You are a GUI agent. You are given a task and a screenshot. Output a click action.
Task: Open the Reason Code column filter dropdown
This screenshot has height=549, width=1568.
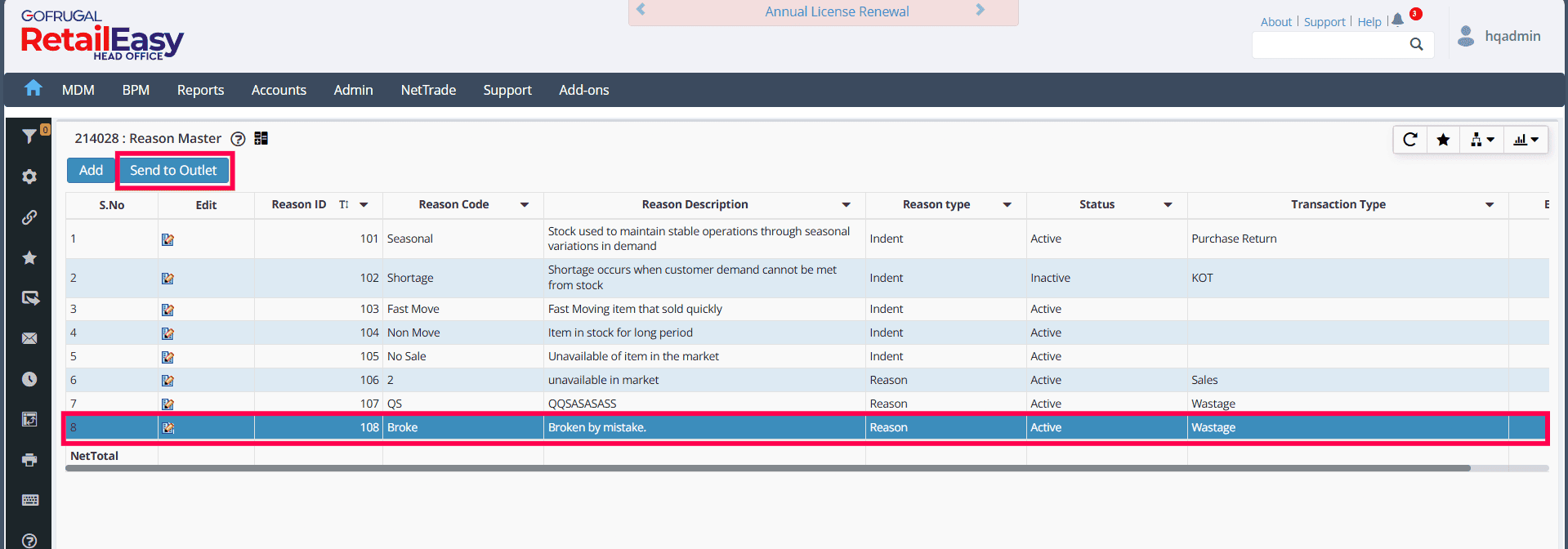click(x=525, y=205)
